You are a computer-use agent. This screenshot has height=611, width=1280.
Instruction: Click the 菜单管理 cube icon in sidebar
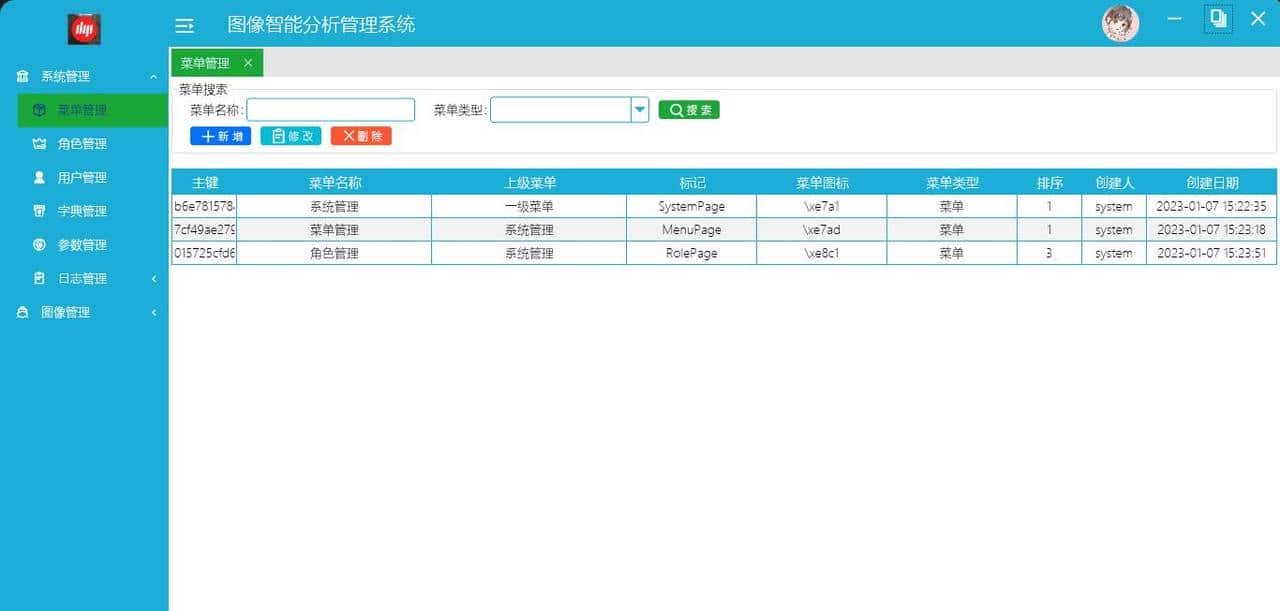[39, 110]
